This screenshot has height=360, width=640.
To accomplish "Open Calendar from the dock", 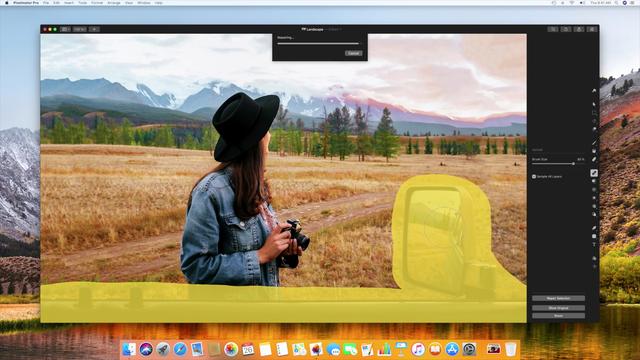I will tap(248, 349).
